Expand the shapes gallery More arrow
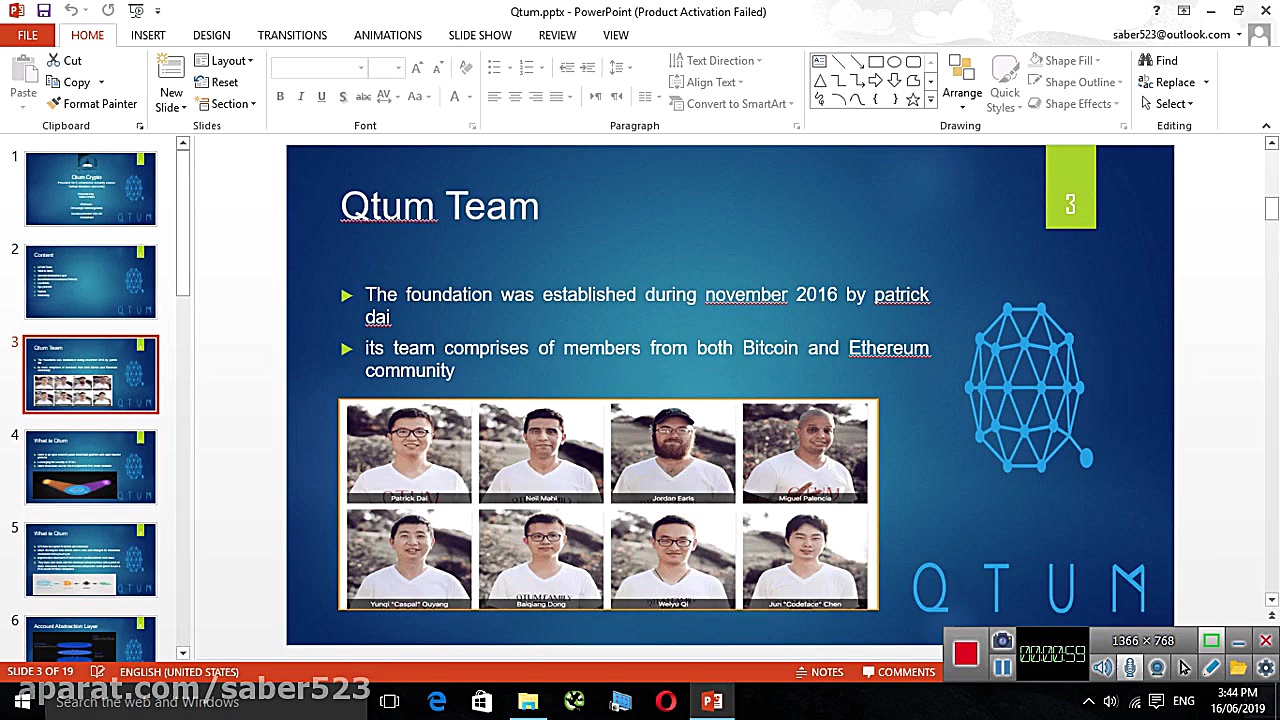Screen dimensions: 1280x720 tap(931, 100)
